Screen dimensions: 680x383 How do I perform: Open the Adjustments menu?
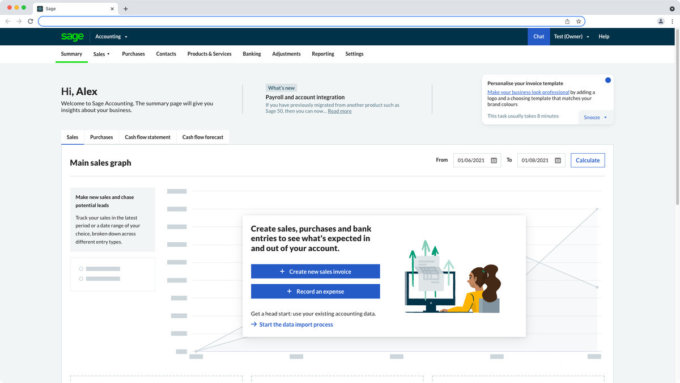point(286,54)
